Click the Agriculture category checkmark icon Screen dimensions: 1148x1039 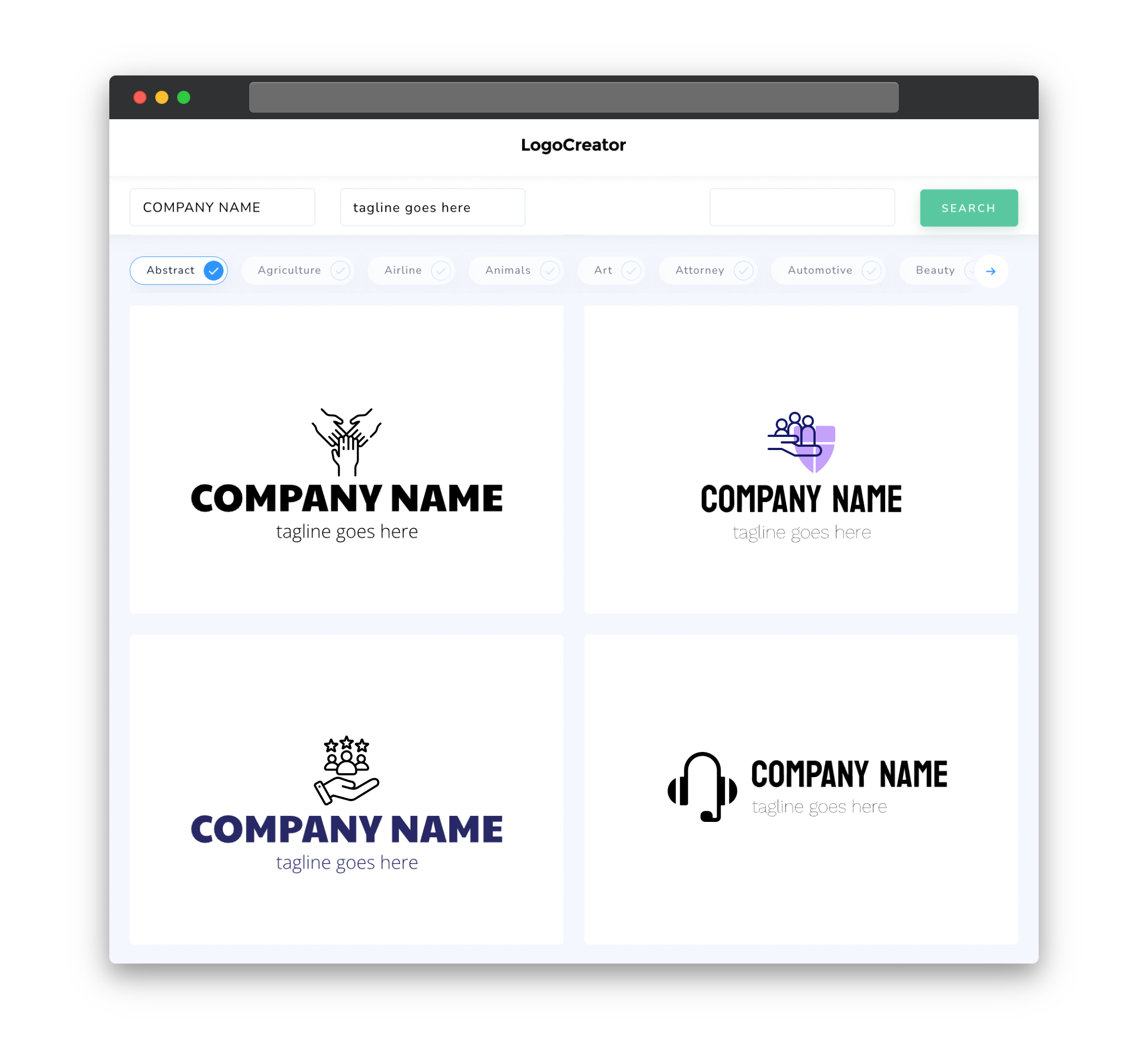pyautogui.click(x=341, y=270)
